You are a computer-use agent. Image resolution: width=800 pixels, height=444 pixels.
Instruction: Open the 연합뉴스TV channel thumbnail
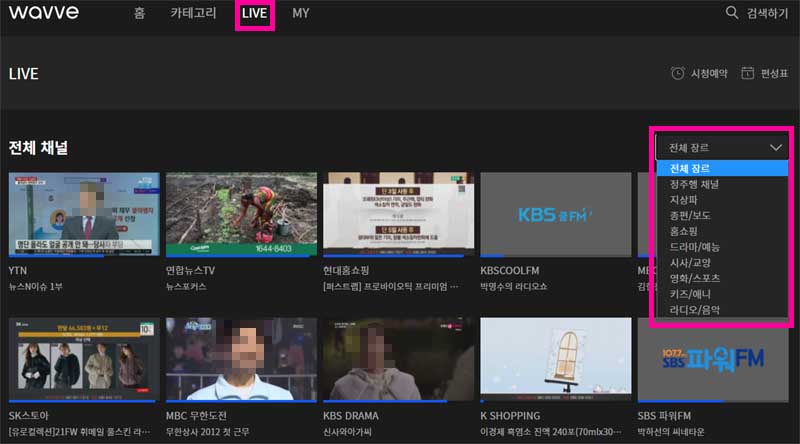(x=241, y=213)
